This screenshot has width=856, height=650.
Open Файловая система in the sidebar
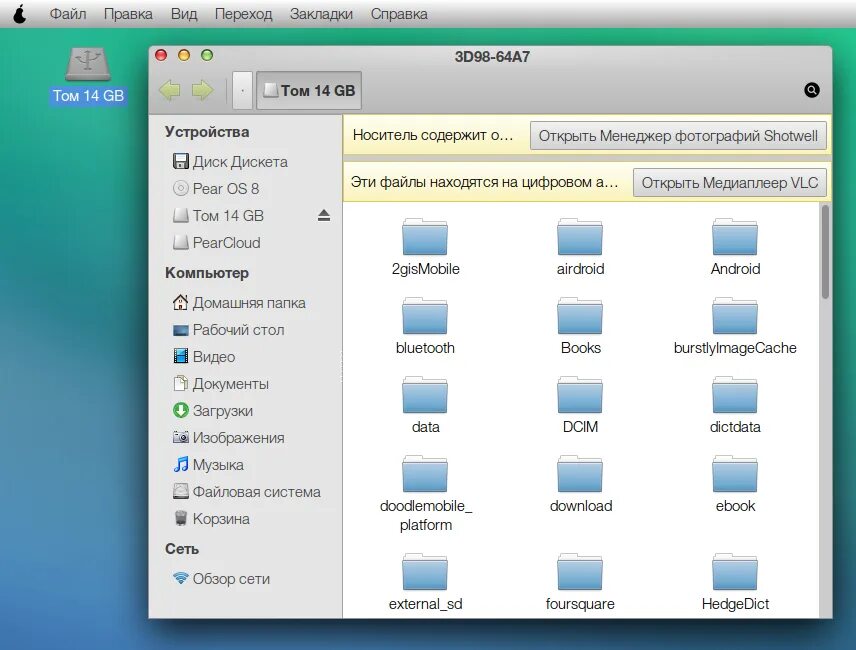246,492
